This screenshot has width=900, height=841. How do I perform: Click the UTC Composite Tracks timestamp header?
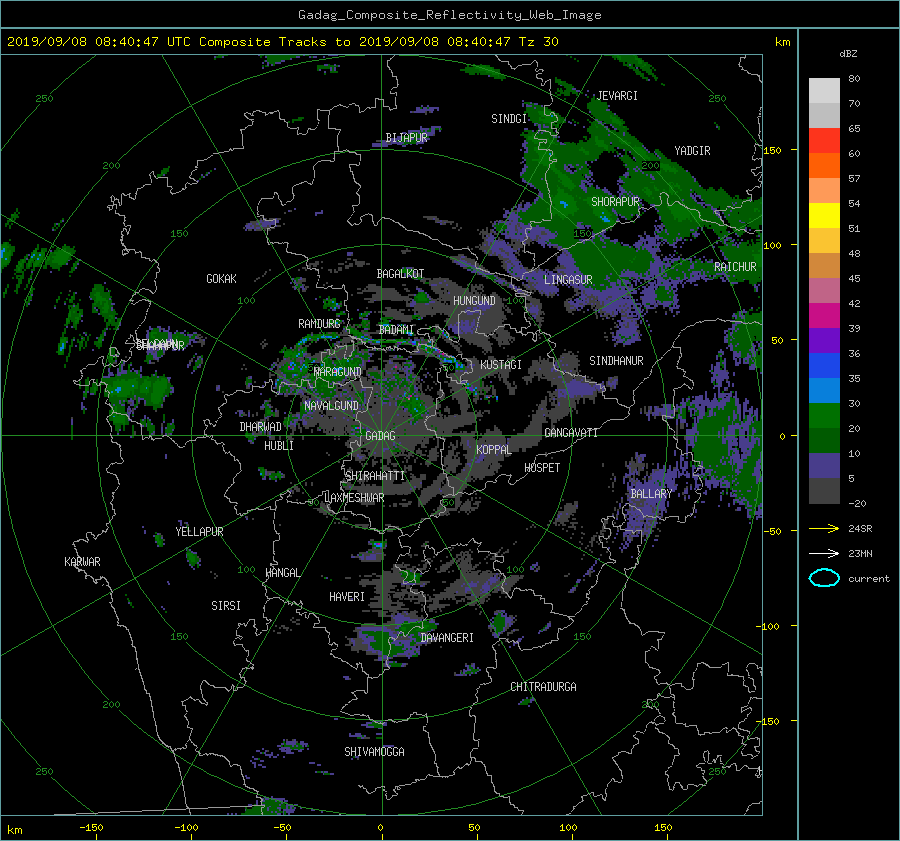coord(282,42)
